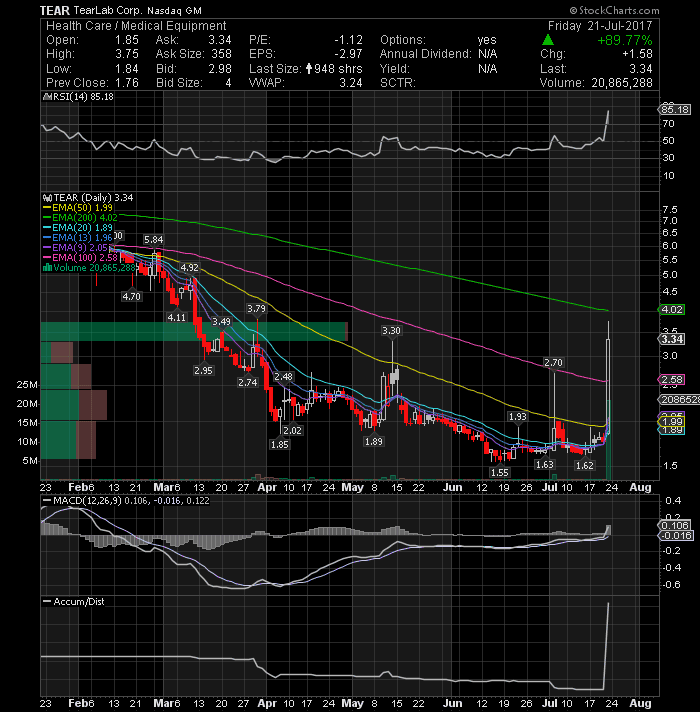Click the 1.55 June low annotation
Image resolution: width=700 pixels, height=712 pixels.
tap(499, 472)
